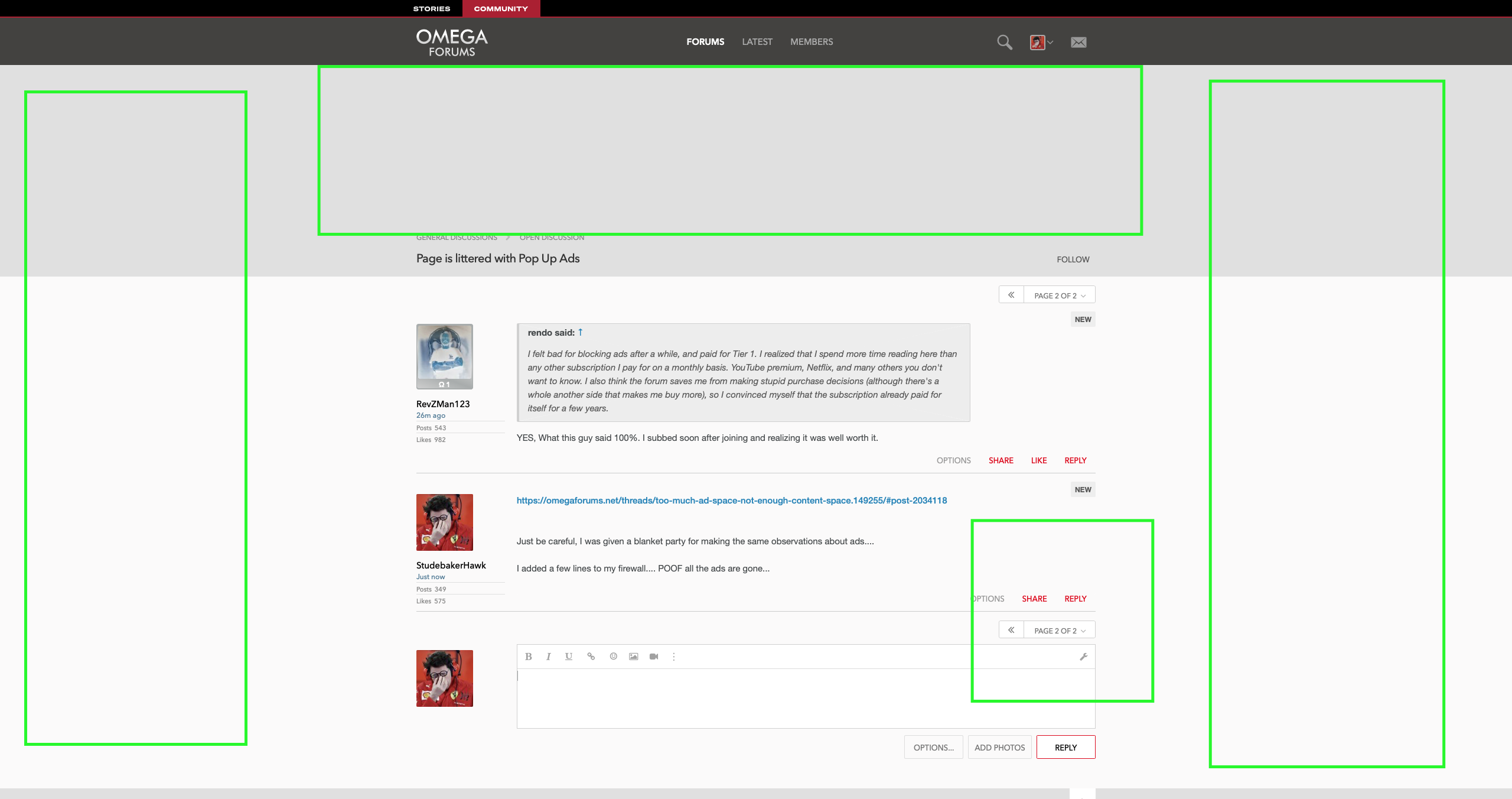The width and height of the screenshot is (1512, 799).
Task: Go to the LATEST tab
Action: [757, 42]
